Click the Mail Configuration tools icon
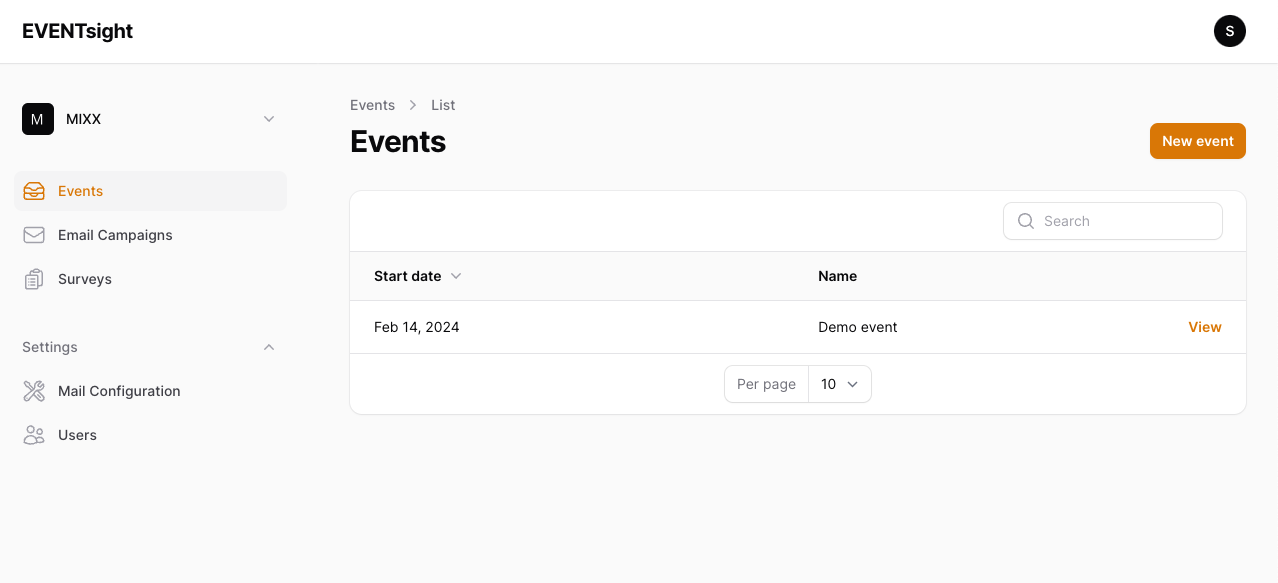 click(34, 391)
